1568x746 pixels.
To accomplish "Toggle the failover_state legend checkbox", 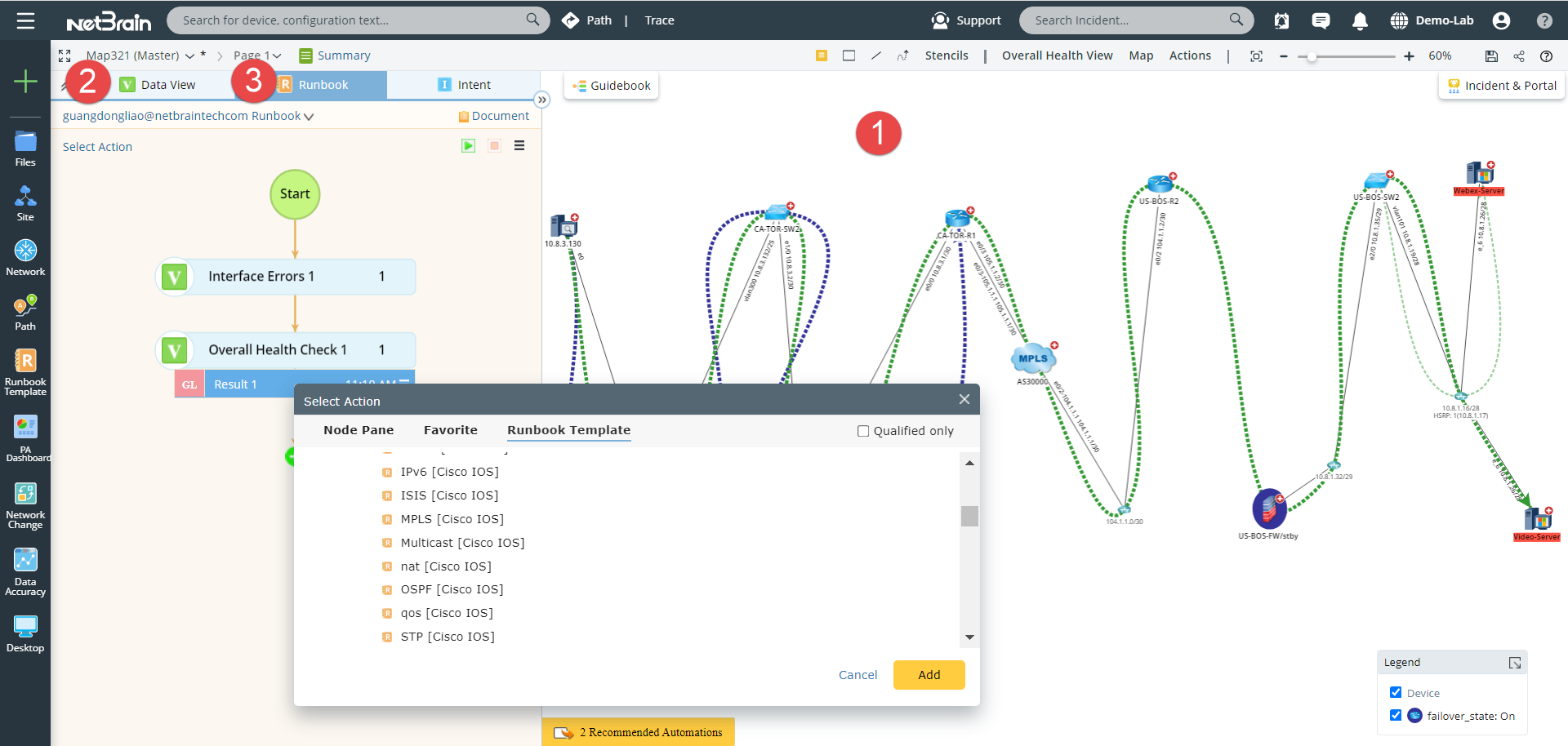I will pyautogui.click(x=1396, y=715).
